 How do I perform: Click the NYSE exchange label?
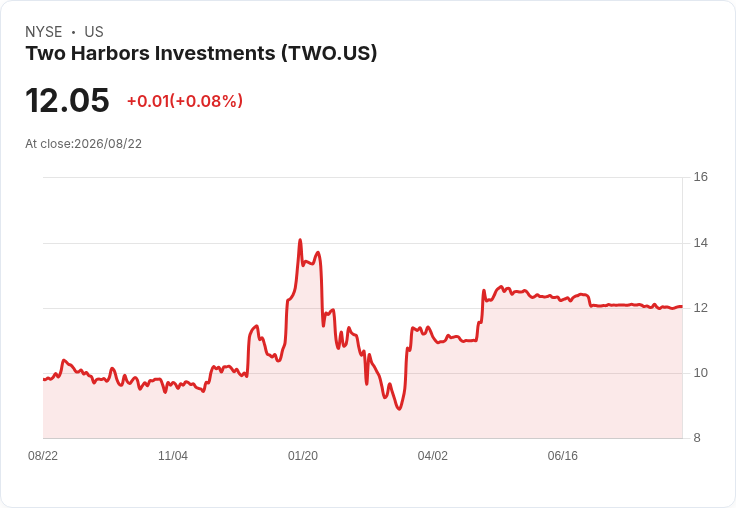coord(44,32)
